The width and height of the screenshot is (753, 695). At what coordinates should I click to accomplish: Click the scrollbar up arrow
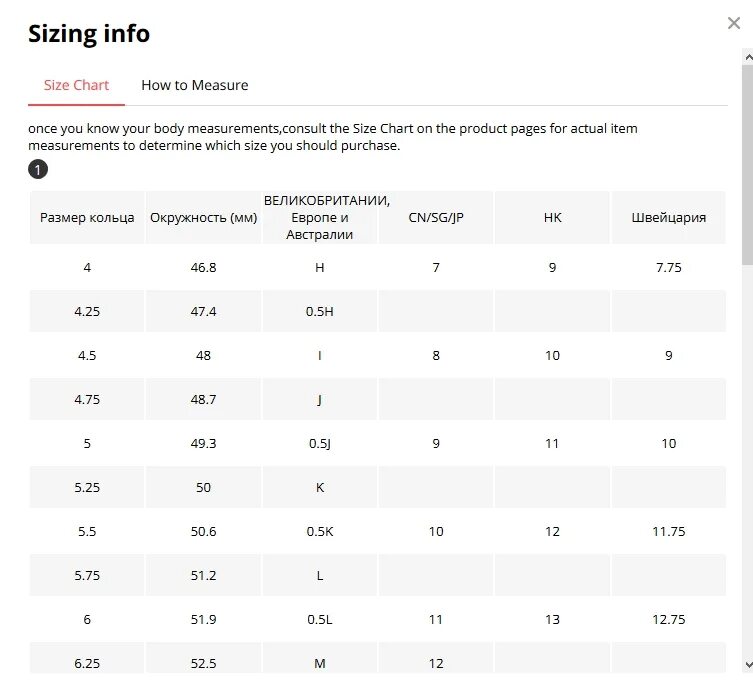[x=746, y=58]
